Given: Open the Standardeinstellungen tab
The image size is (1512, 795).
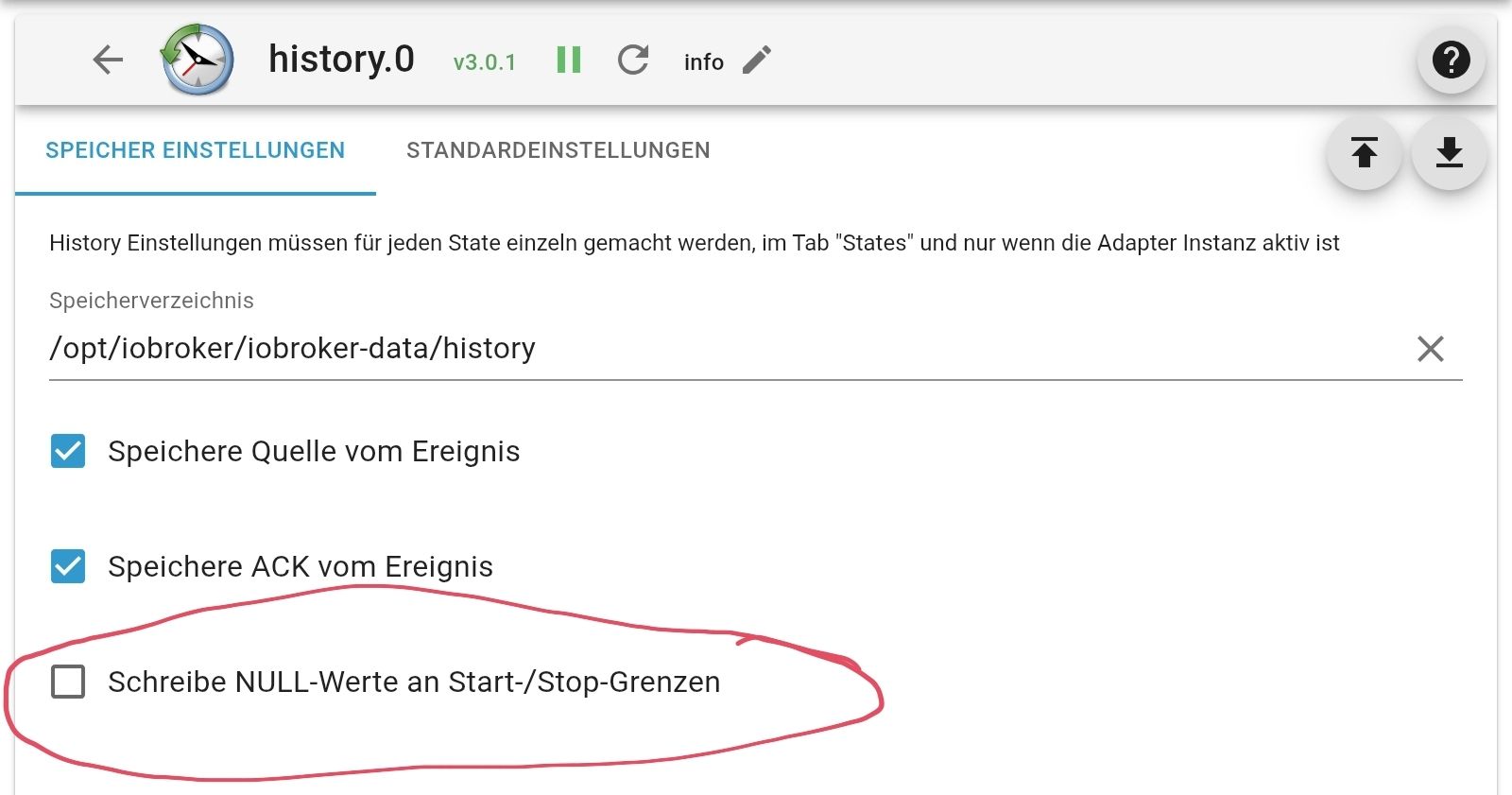Looking at the screenshot, I should [x=558, y=150].
